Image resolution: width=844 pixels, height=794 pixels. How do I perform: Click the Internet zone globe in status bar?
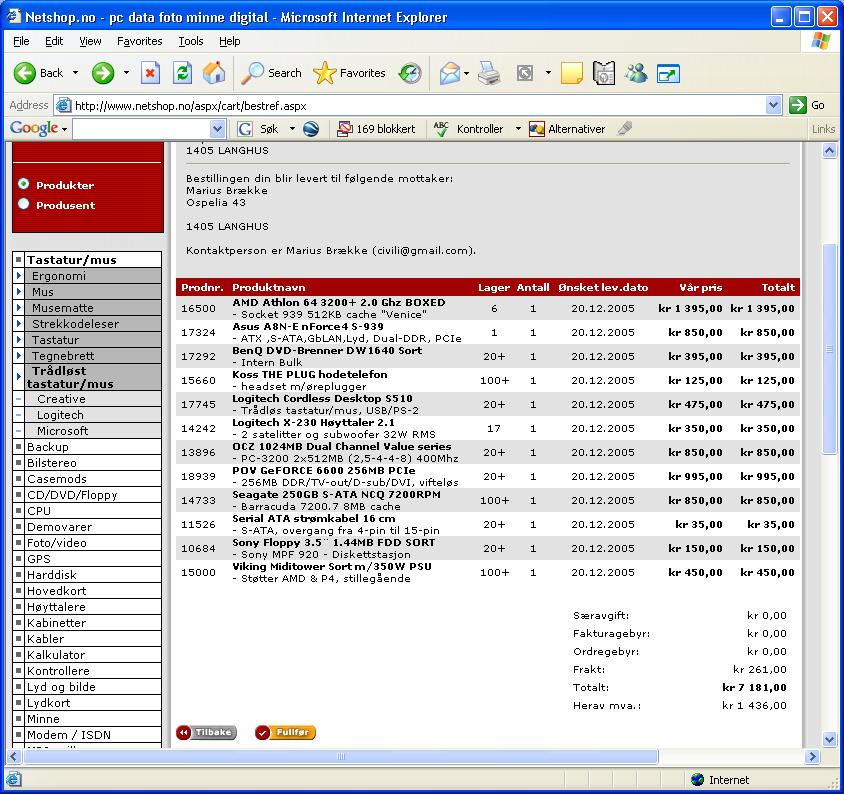pyautogui.click(x=698, y=779)
